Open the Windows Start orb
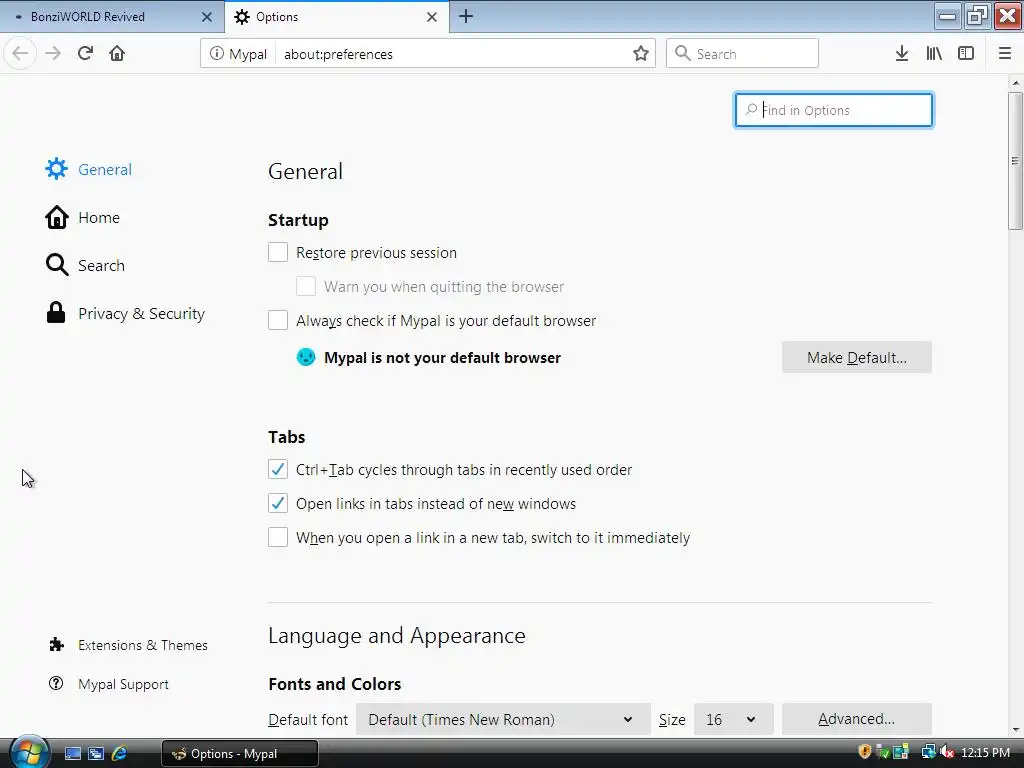The width and height of the screenshot is (1024, 768). 28,752
